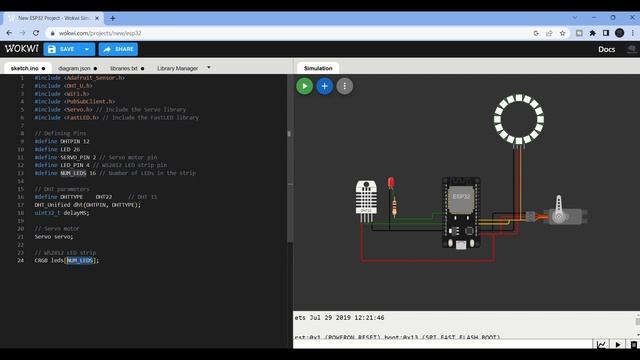The image size is (640, 360).
Task: Open the Docs link
Action: [x=607, y=49]
